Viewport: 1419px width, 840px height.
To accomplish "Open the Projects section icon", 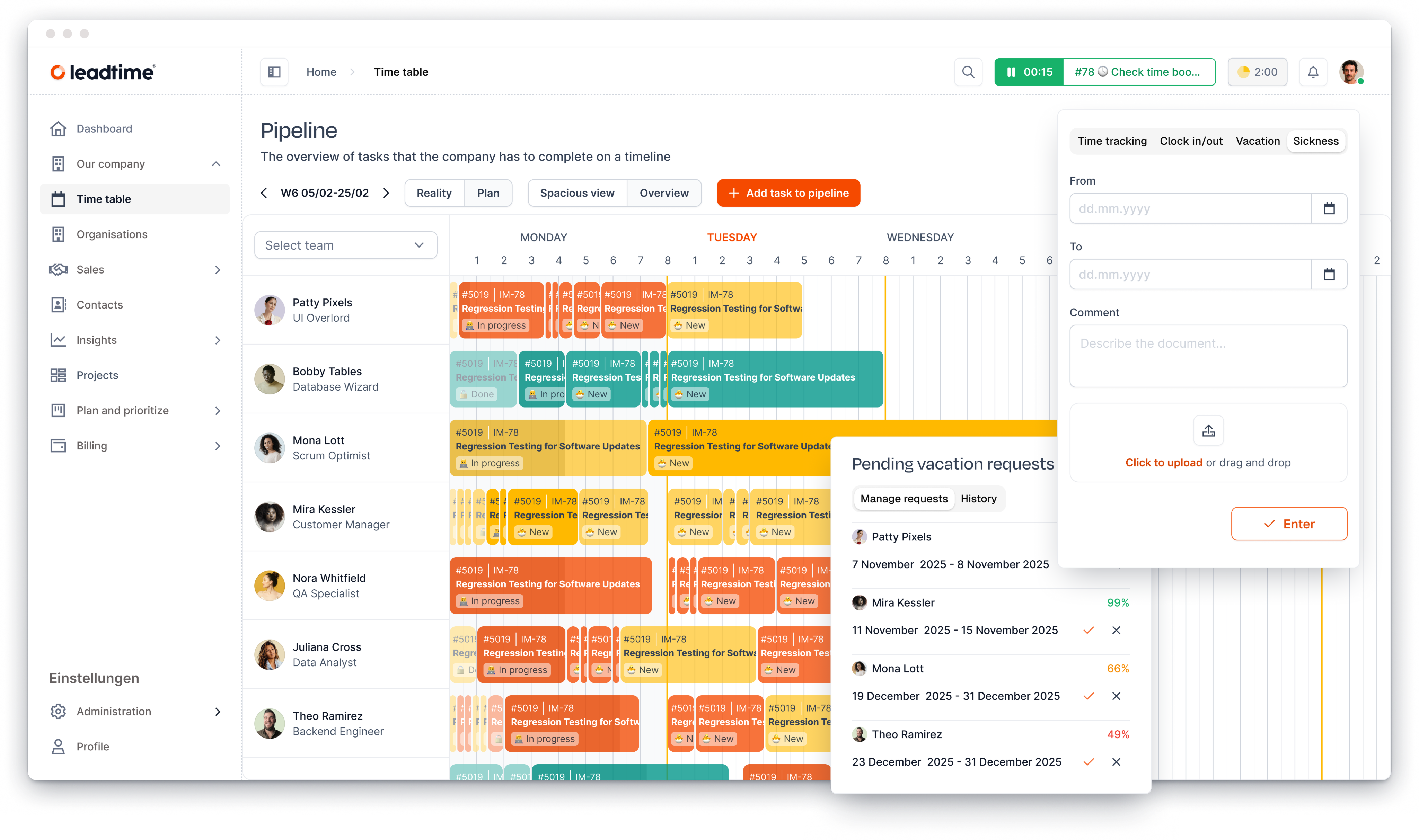I will pyautogui.click(x=58, y=375).
